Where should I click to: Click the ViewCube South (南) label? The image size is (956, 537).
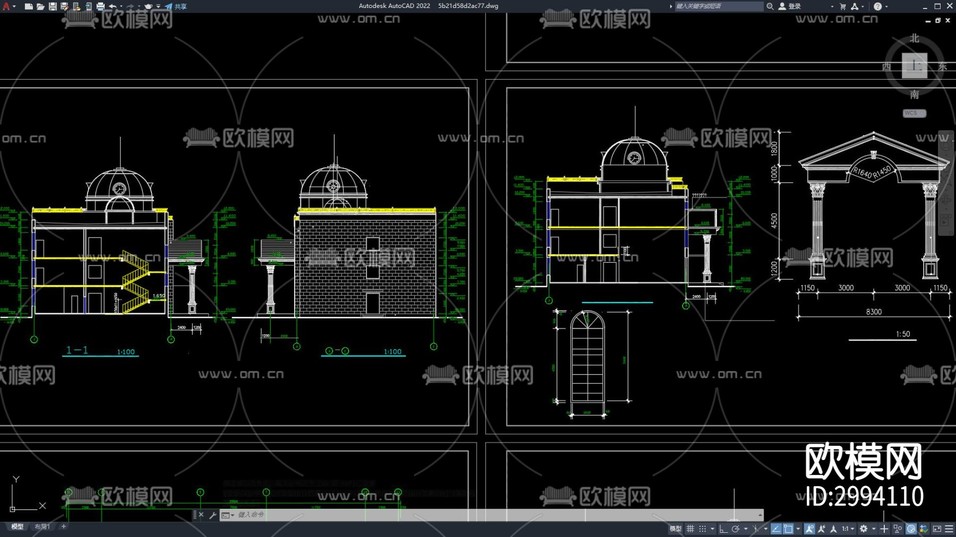915,94
